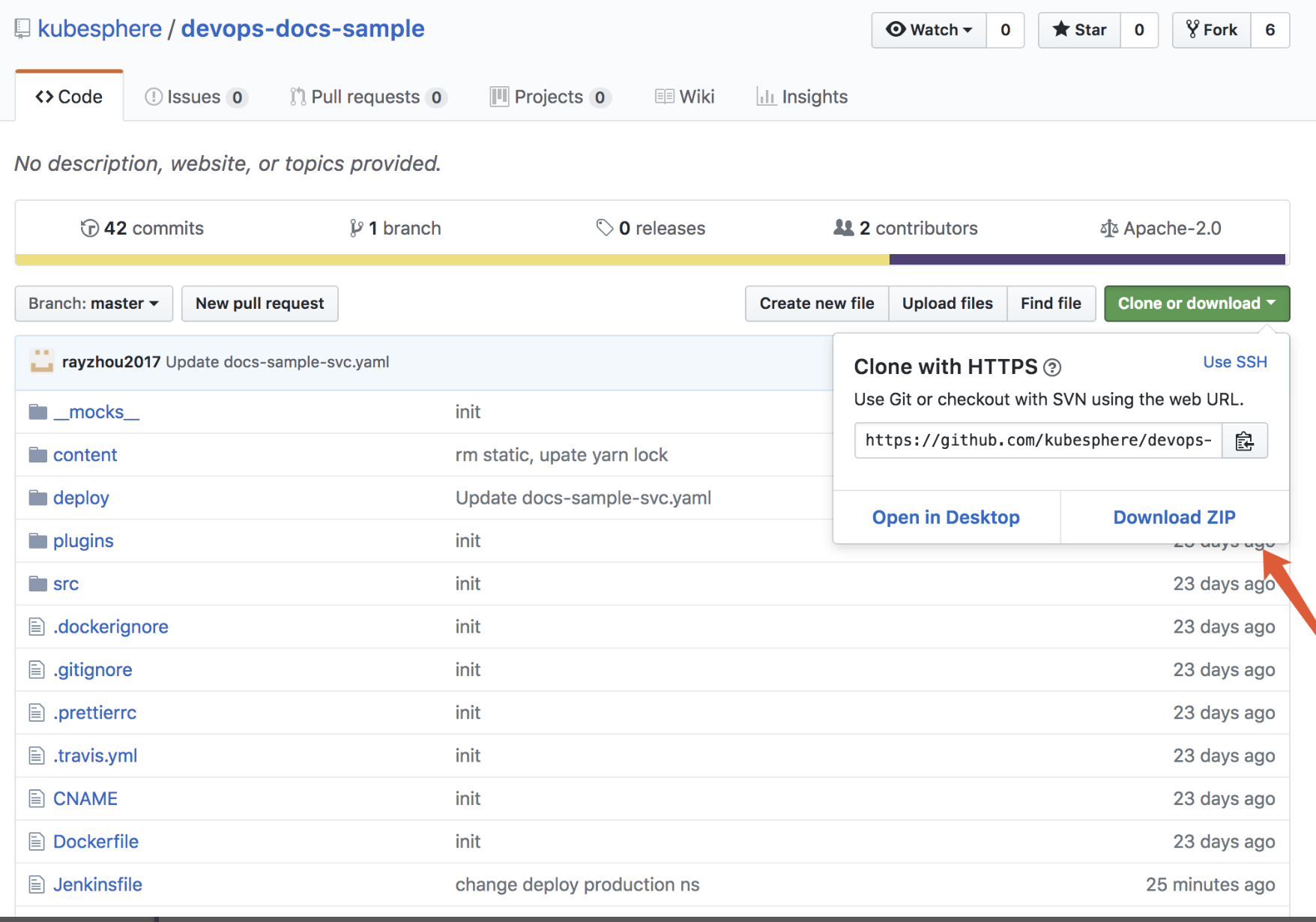Click the commits history clock icon
The image size is (1316, 922).
point(89,228)
